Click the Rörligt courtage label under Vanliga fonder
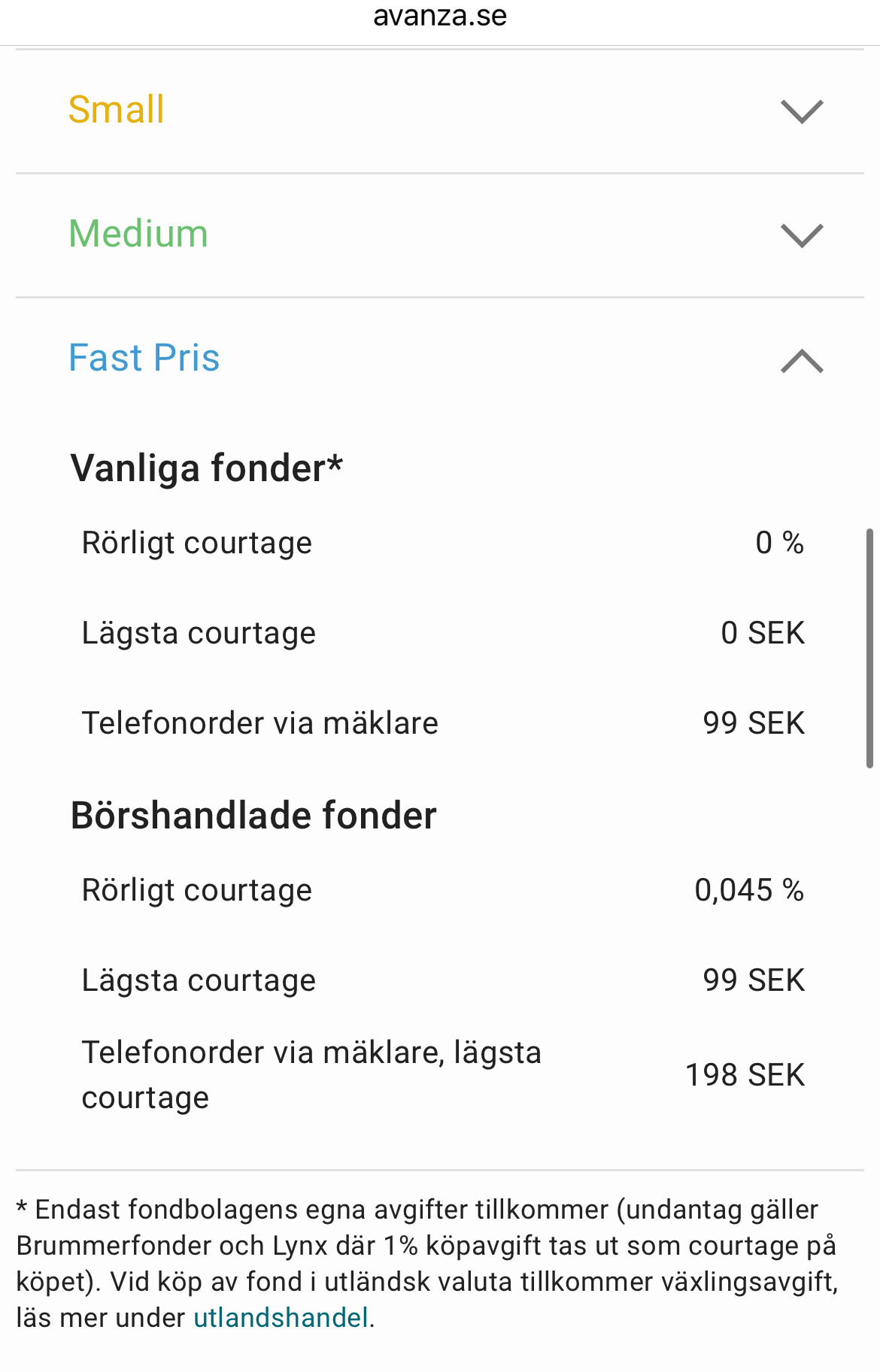This screenshot has height=1372, width=880. pos(196,543)
